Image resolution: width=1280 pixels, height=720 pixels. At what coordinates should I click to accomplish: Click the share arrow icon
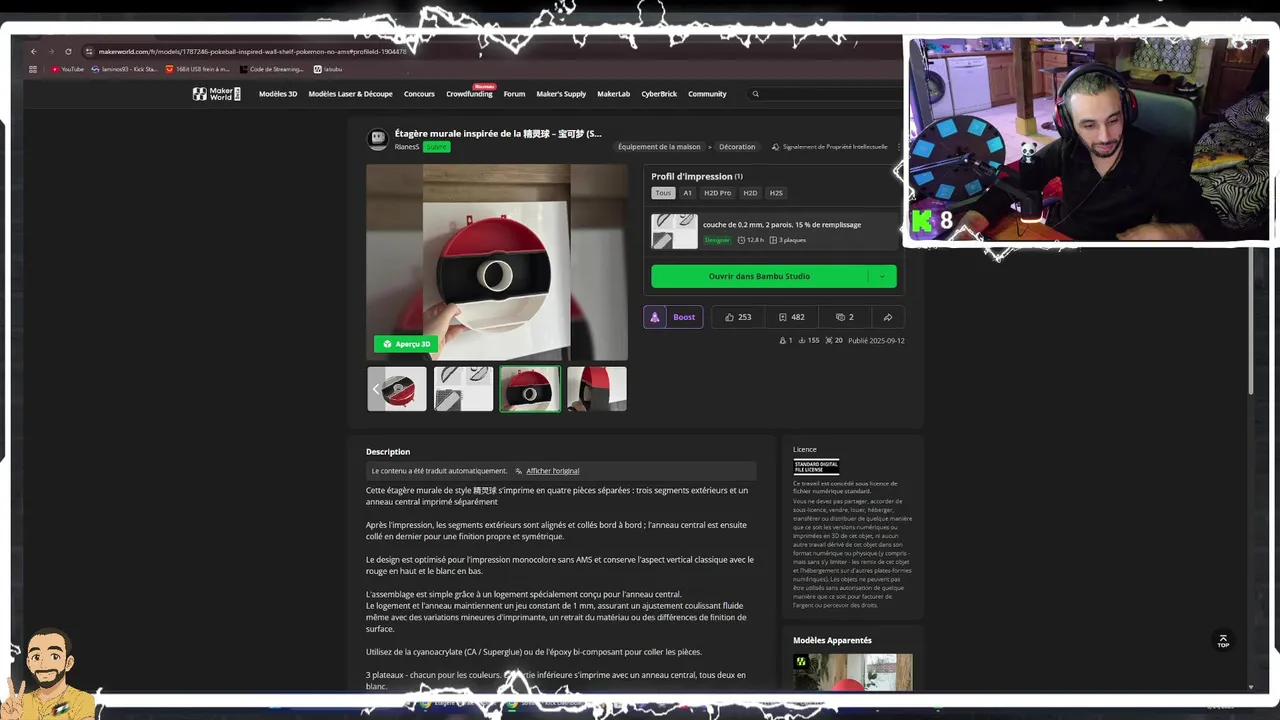(888, 317)
